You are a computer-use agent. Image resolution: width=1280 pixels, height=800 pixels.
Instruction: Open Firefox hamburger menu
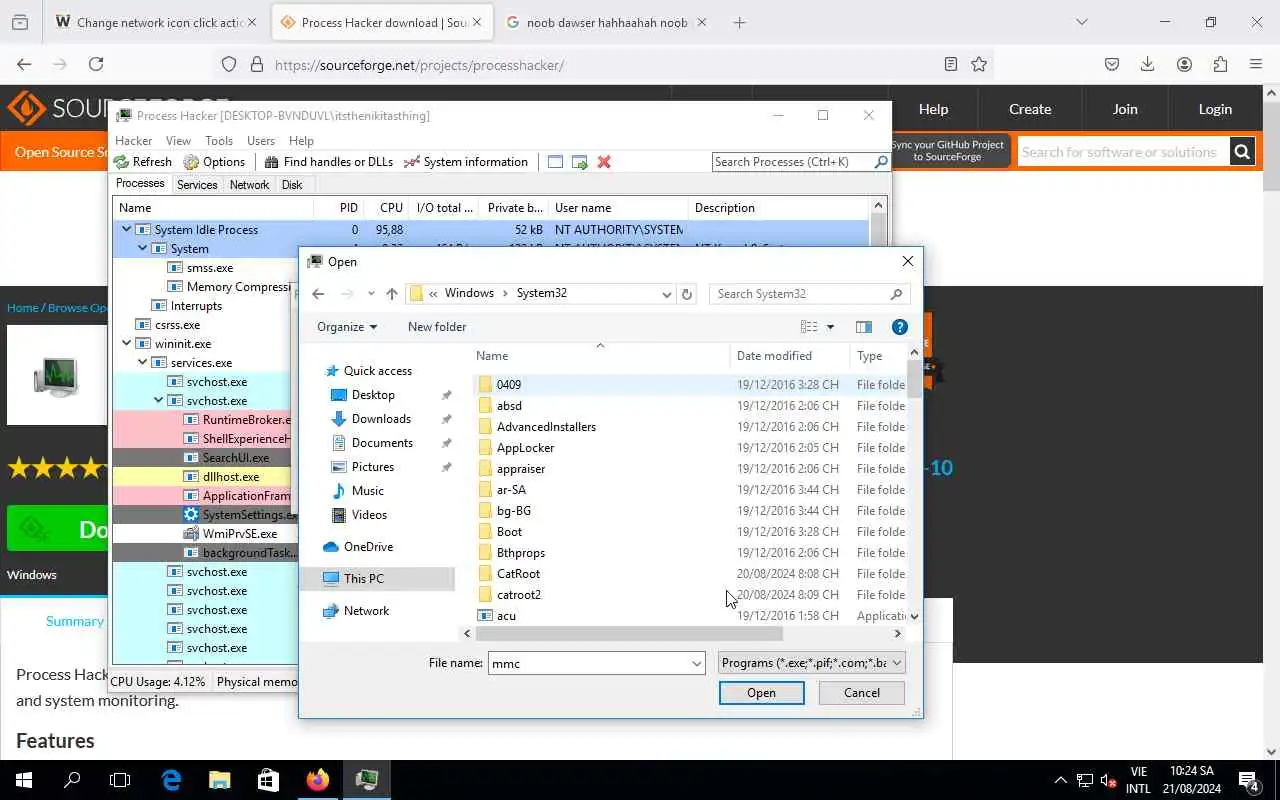pos(1256,64)
